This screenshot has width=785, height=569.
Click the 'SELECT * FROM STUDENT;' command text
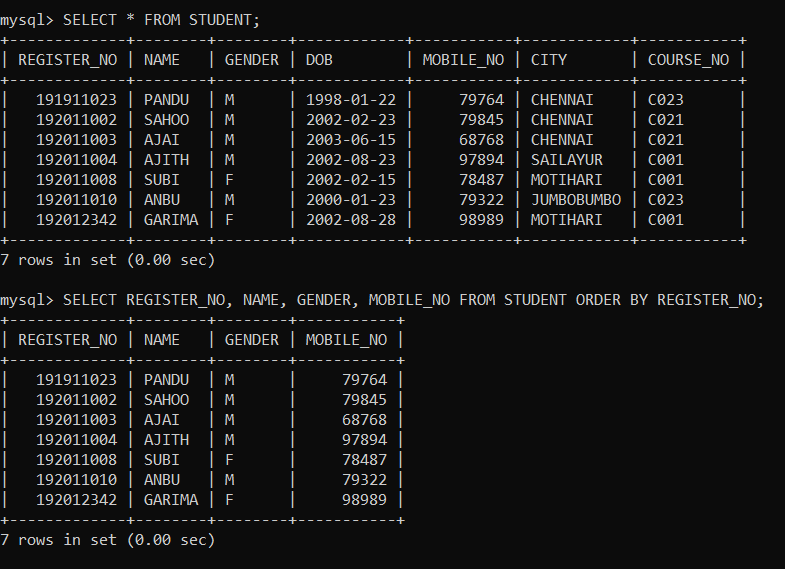(x=161, y=20)
